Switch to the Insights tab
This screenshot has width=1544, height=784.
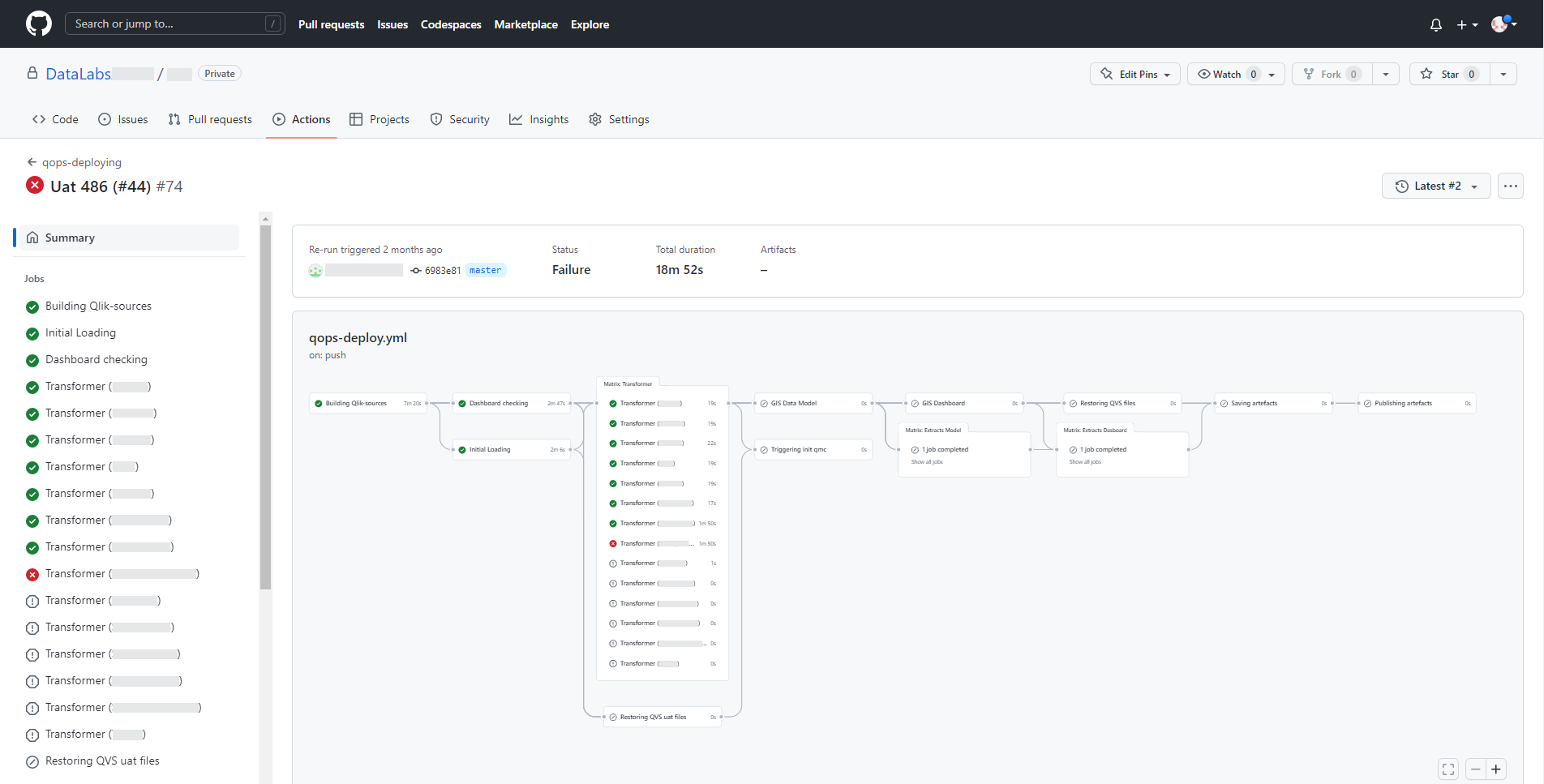coord(539,119)
